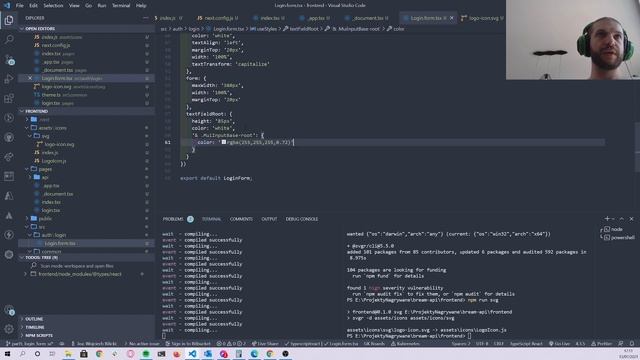Expand the Outline section
This screenshot has height=360, width=640.
coord(86,319)
